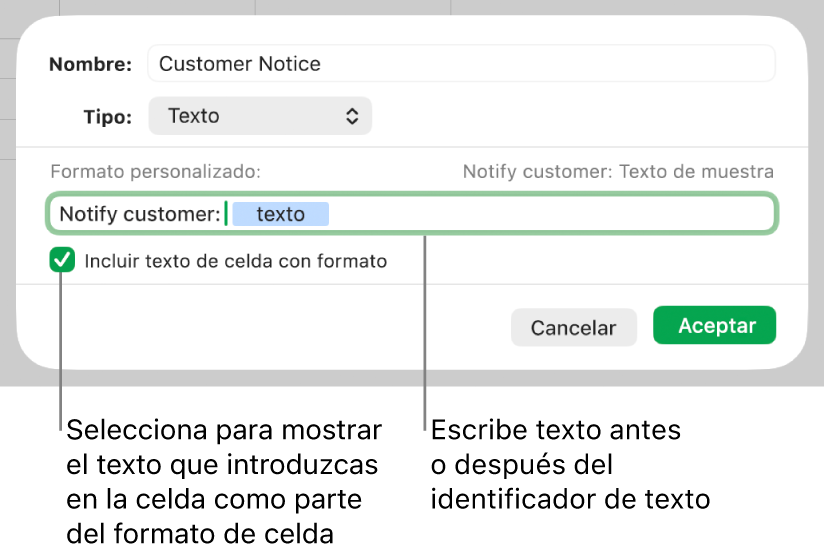Screen dimensions: 825x551
Task: Uncheck Incluir texto de celda con formato
Action: click(62, 260)
